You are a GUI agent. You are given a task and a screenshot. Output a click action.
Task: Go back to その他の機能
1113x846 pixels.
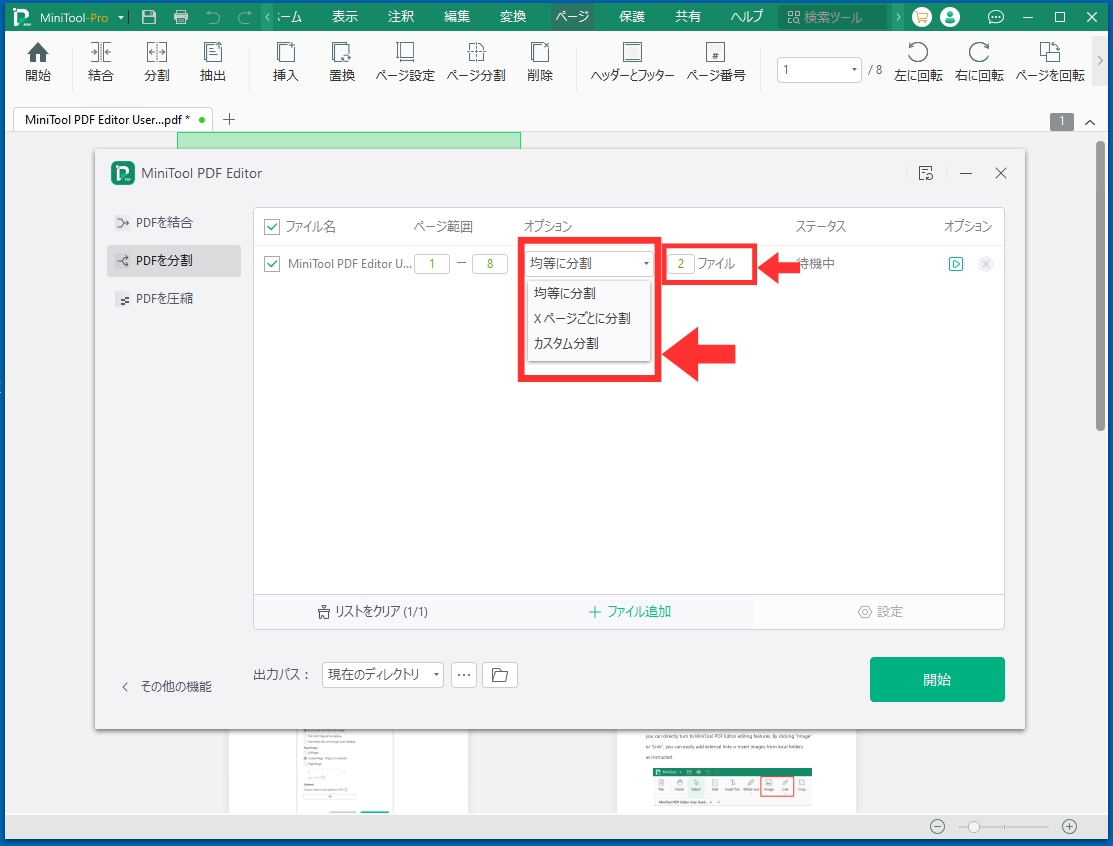[x=167, y=686]
